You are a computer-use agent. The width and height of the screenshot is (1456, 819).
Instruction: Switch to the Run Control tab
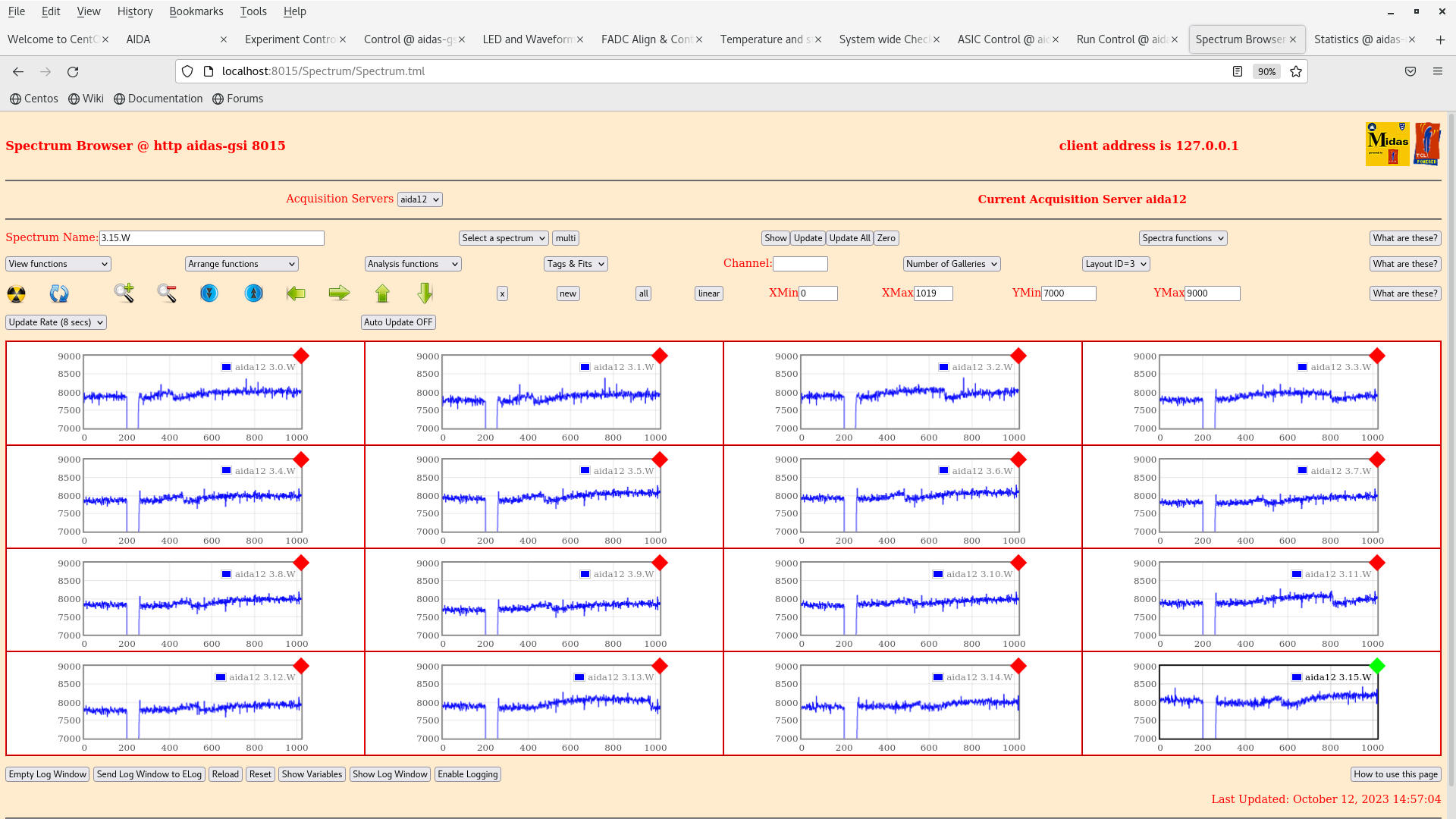[x=1121, y=39]
